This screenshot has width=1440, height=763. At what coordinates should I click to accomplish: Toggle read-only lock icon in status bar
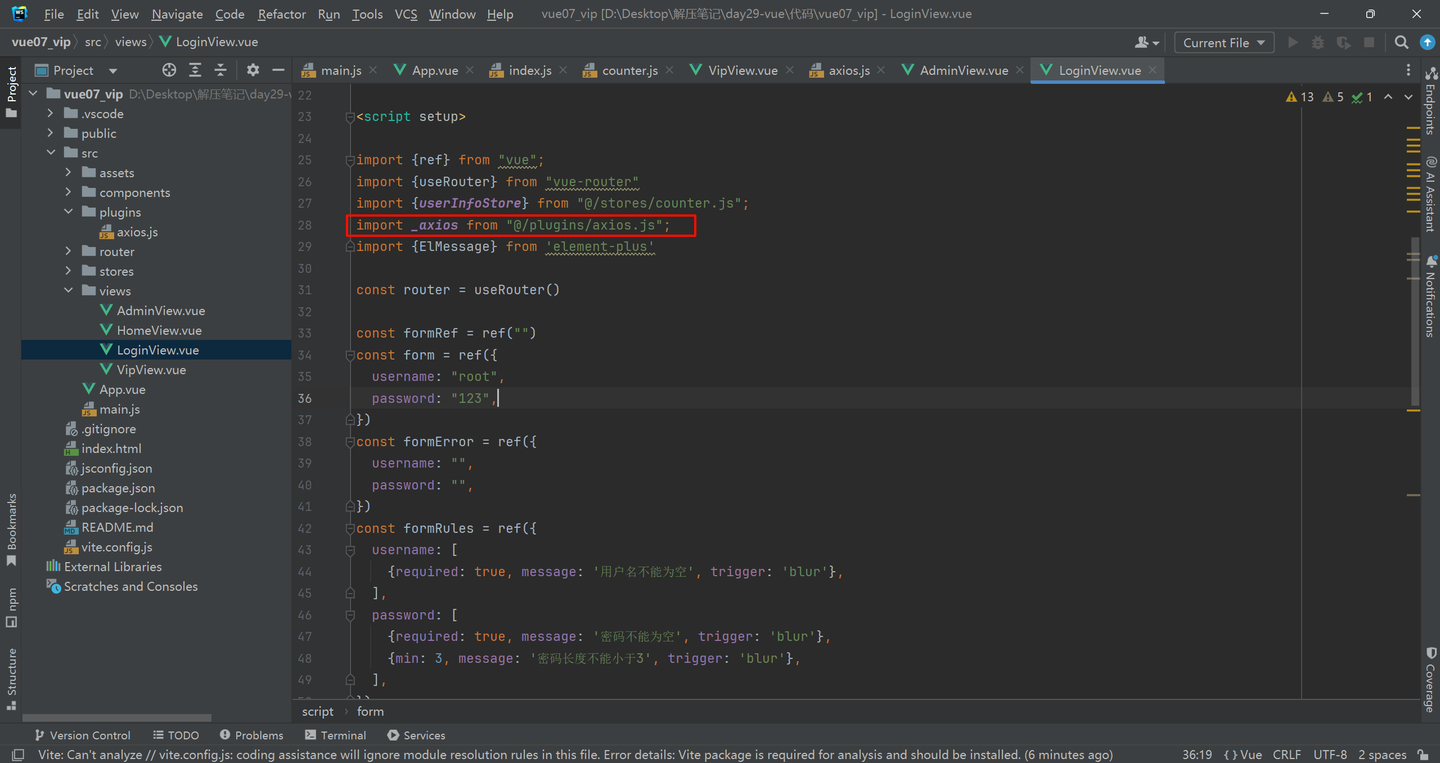pyautogui.click(x=1424, y=754)
